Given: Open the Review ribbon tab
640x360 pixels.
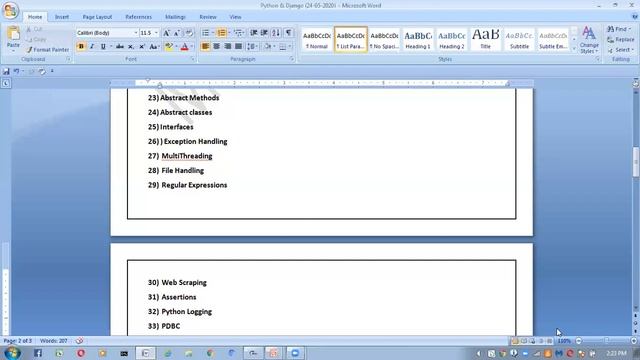Looking at the screenshot, I should 208,17.
